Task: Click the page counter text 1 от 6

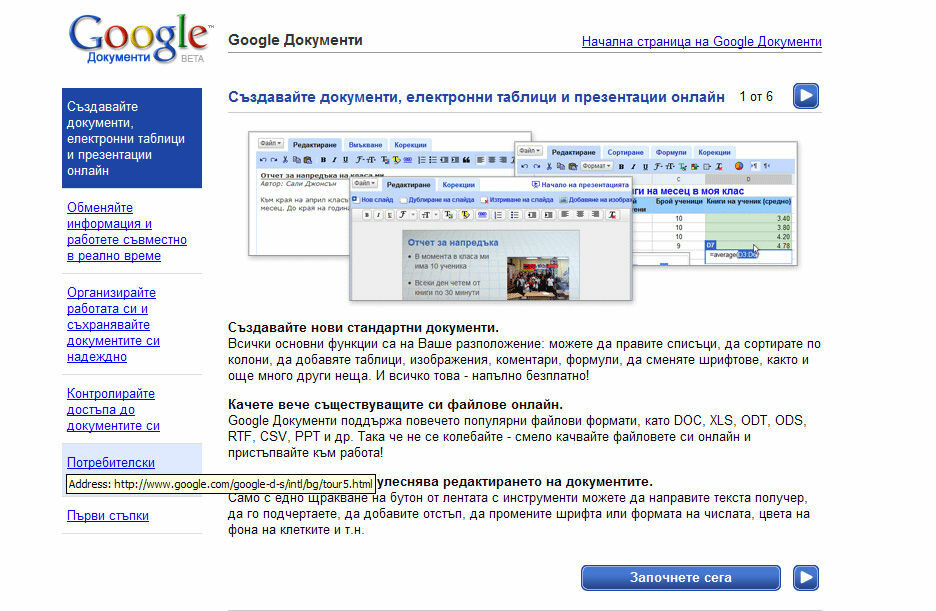Action: click(x=756, y=97)
